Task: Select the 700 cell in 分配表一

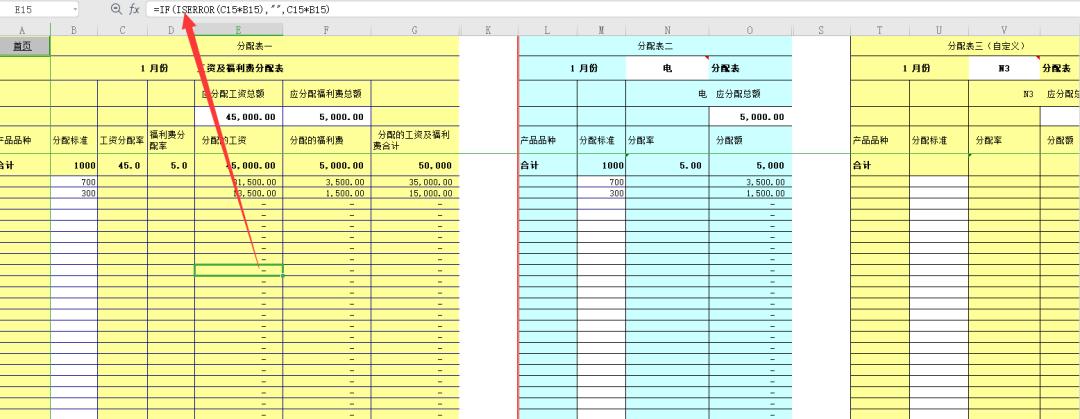Action: coord(74,182)
